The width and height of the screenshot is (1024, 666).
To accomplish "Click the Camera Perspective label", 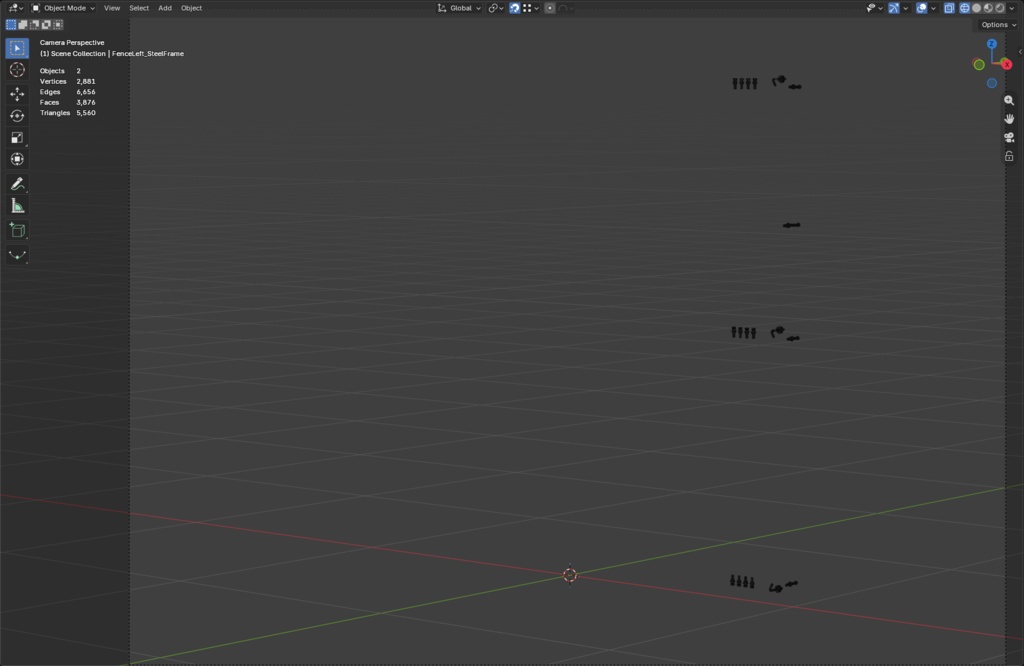I will click(72, 42).
